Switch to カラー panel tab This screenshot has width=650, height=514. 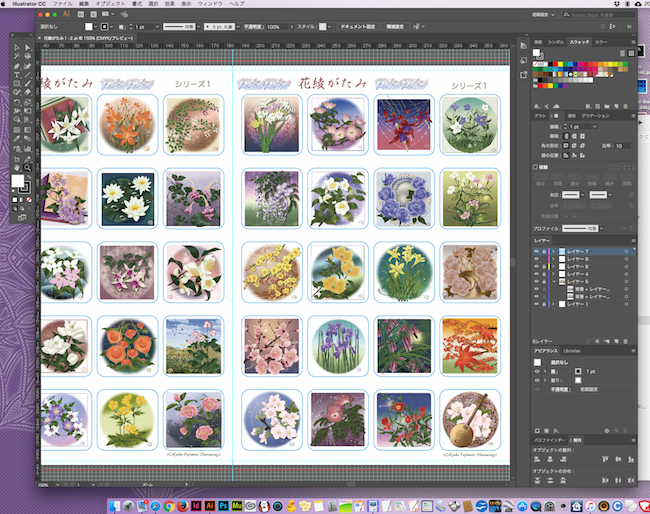(601, 42)
